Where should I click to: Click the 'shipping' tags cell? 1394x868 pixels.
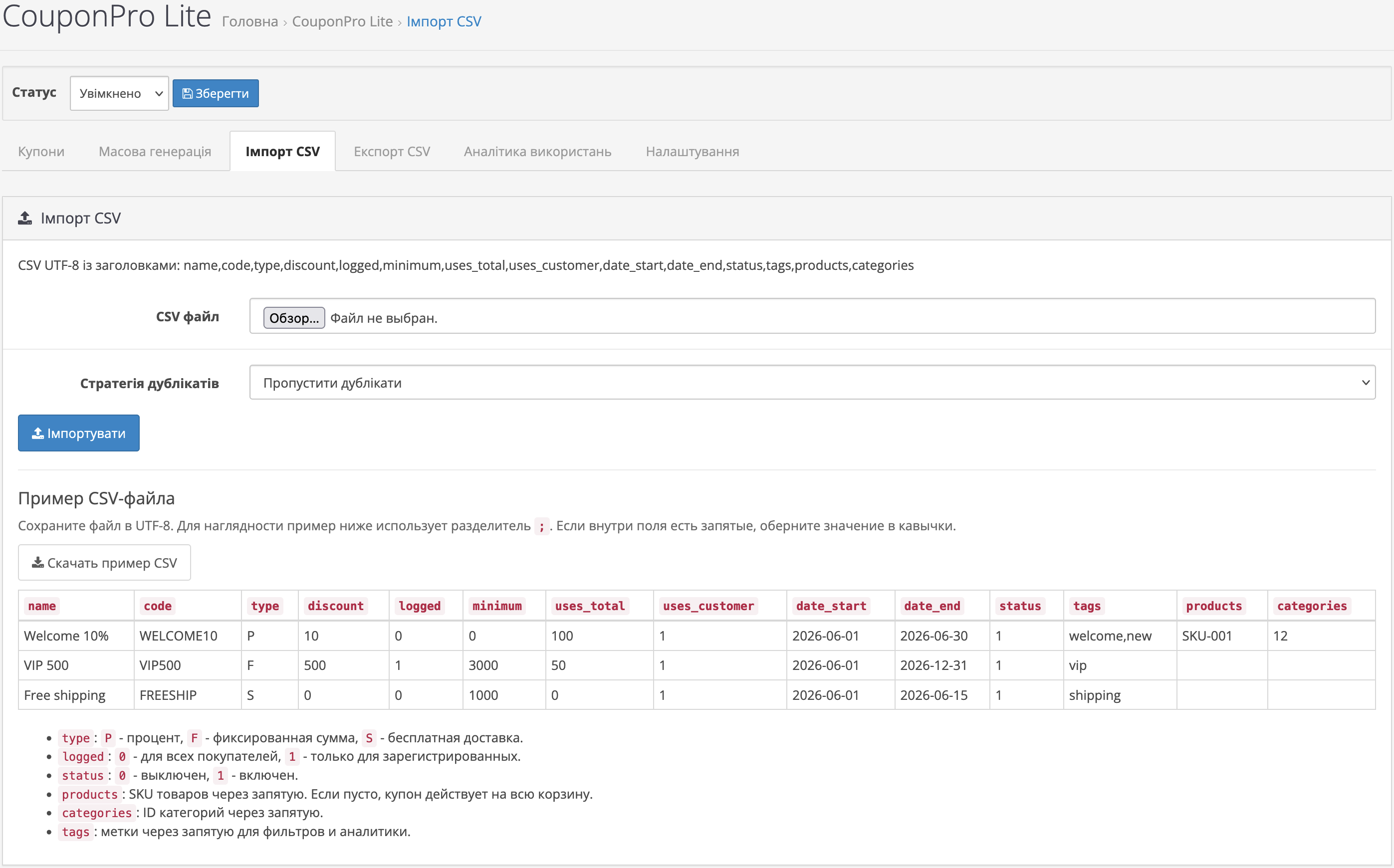[1120, 694]
